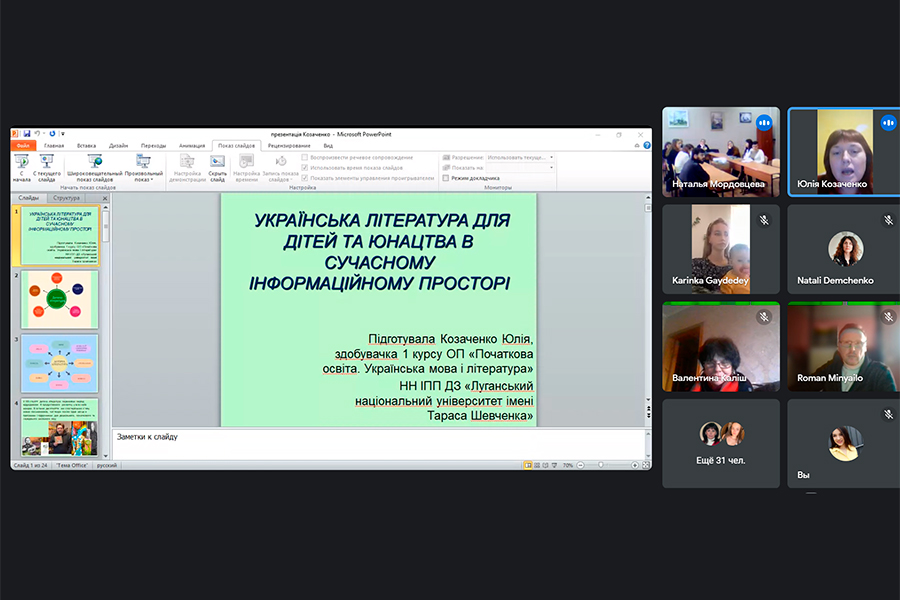
Task: Select slide 2 diagram thumbnail
Action: [x=60, y=299]
